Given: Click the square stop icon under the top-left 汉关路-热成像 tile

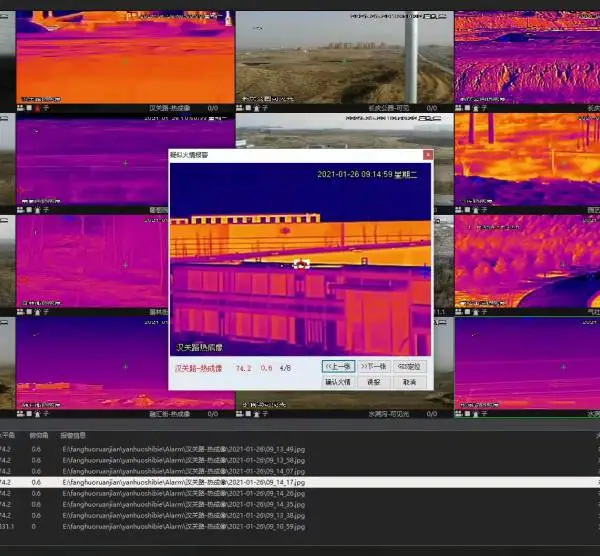Looking at the screenshot, I should point(29,108).
